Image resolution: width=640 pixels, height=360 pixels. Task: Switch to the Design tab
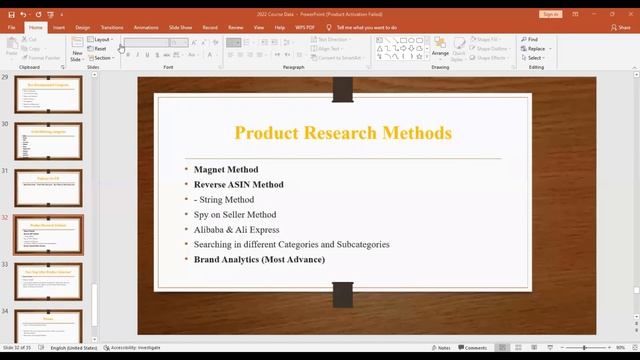[82, 27]
